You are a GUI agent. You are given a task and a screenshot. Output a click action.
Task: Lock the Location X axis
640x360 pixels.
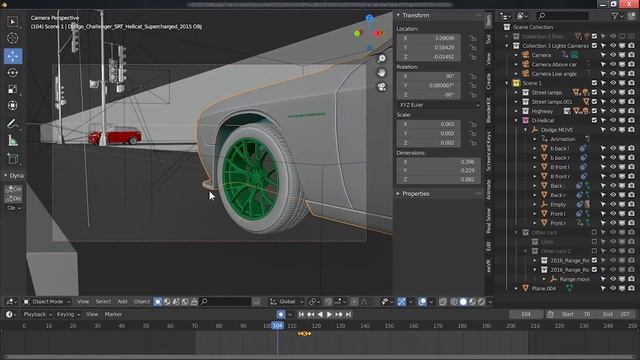(473, 38)
